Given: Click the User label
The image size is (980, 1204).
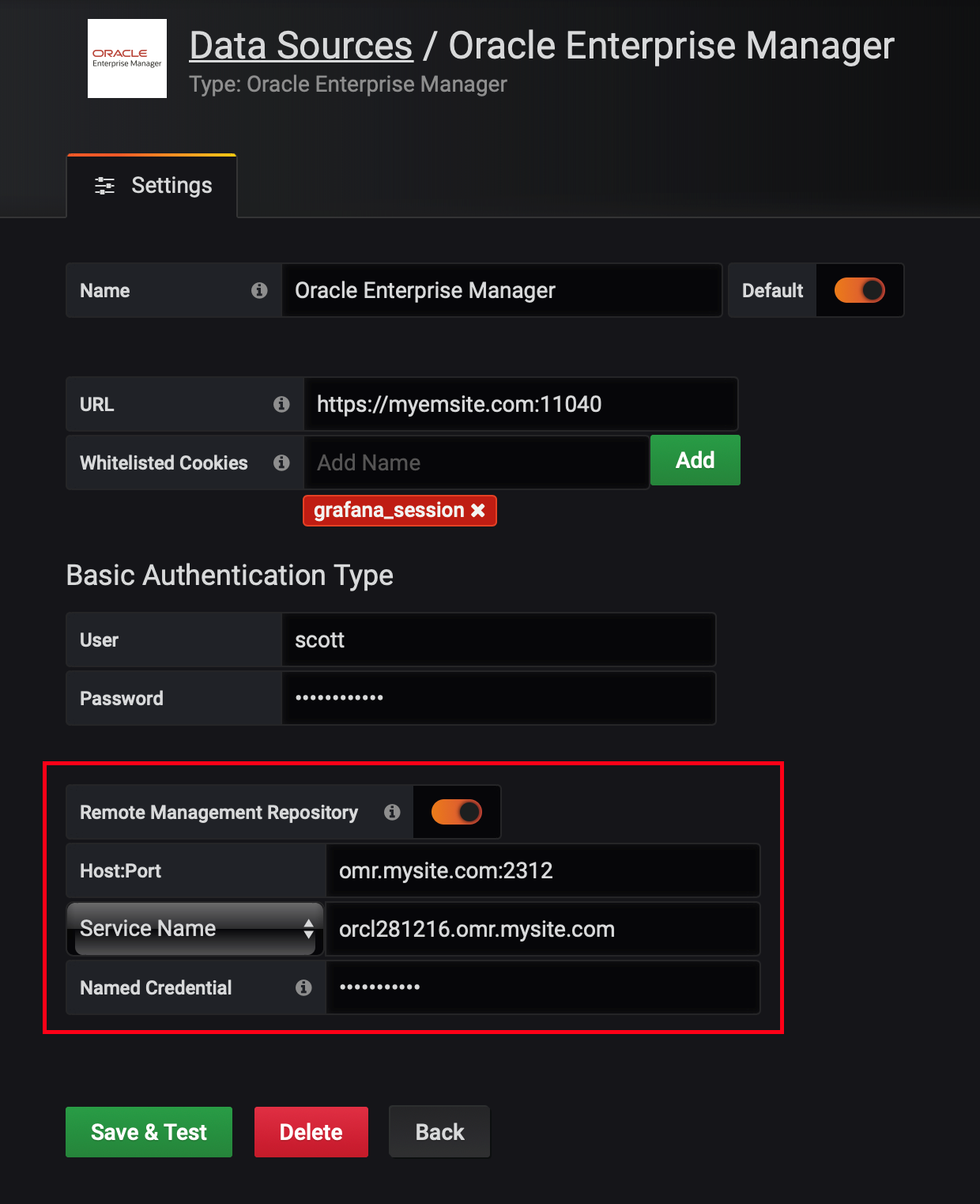Looking at the screenshot, I should 99,640.
